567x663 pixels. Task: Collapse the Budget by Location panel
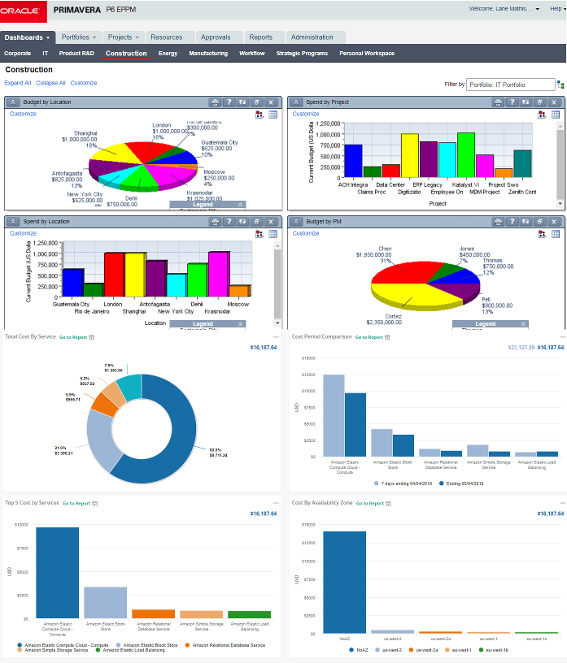click(x=13, y=102)
